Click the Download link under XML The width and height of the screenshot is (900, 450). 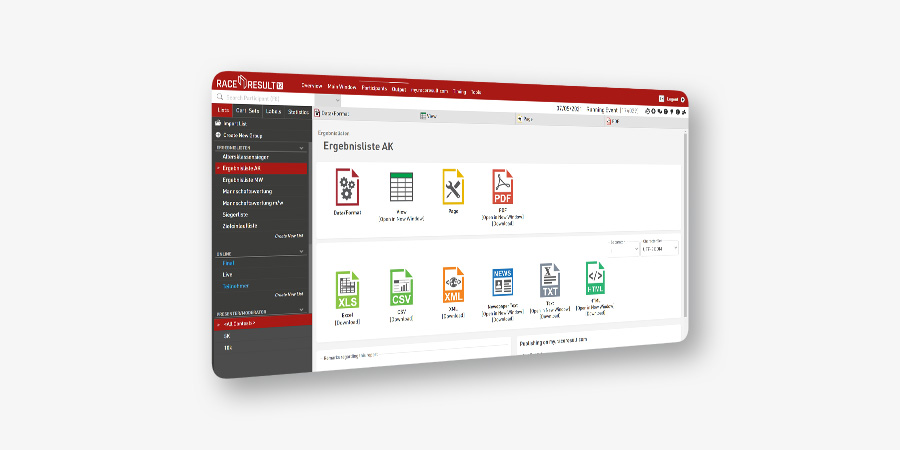453,315
